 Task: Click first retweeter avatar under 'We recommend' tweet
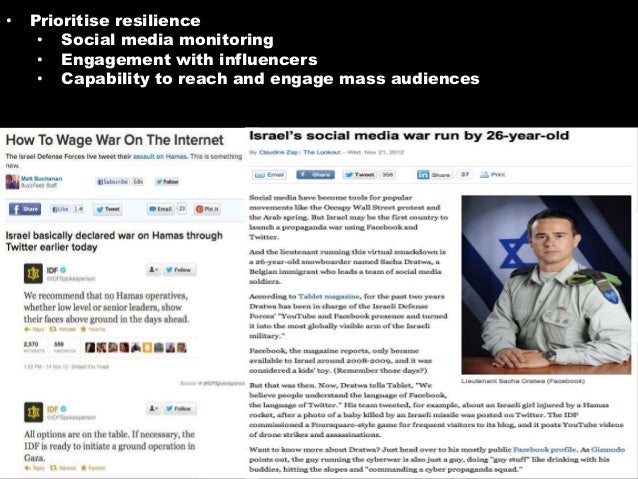90,347
